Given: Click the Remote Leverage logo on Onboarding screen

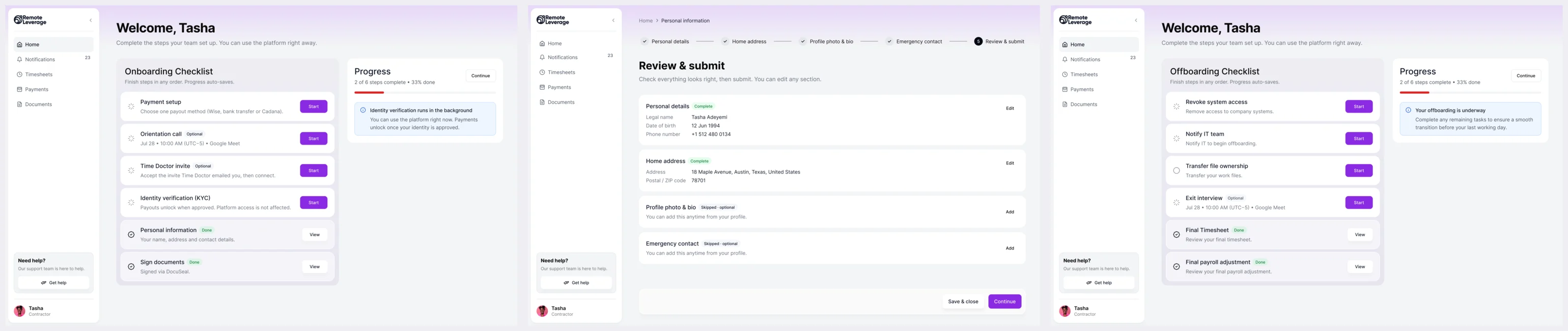Looking at the screenshot, I should click(x=30, y=20).
